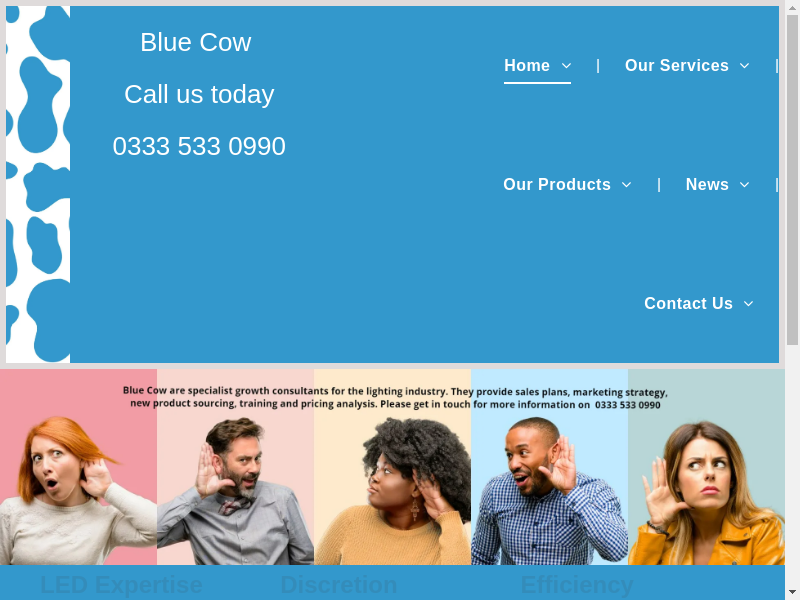This screenshot has width=800, height=600.
Task: Expand the News chevron arrow
Action: tap(744, 185)
